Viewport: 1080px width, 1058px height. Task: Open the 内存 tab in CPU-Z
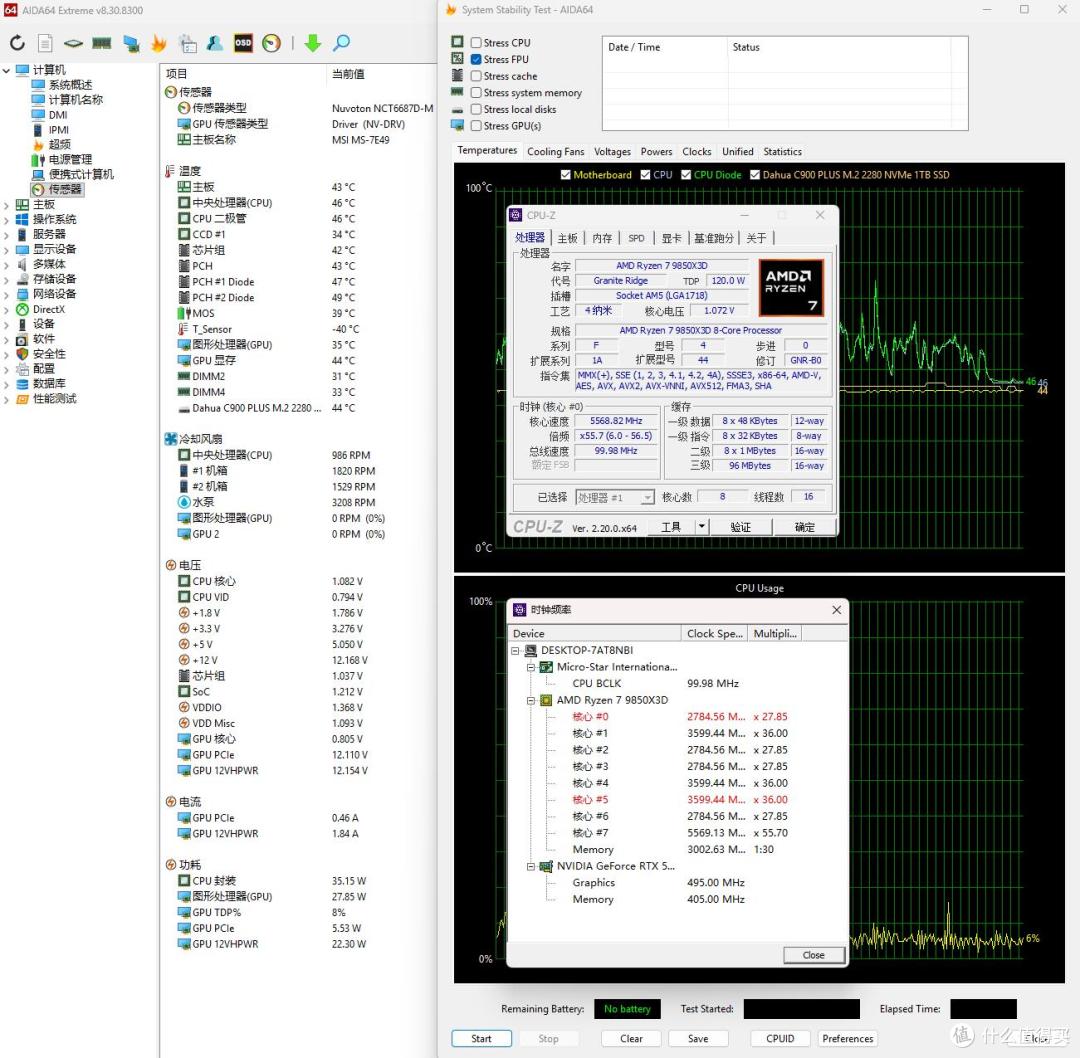(602, 238)
